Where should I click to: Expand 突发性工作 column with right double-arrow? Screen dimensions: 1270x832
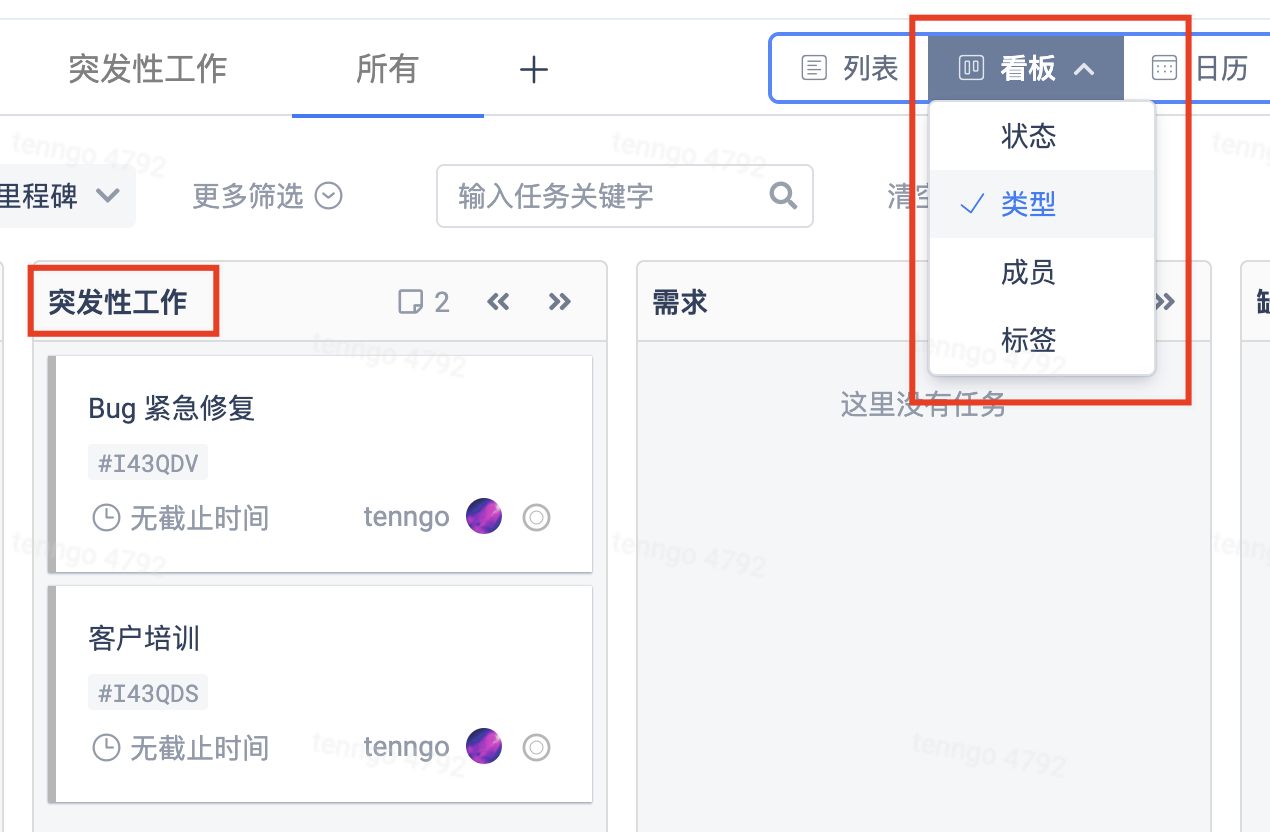560,302
